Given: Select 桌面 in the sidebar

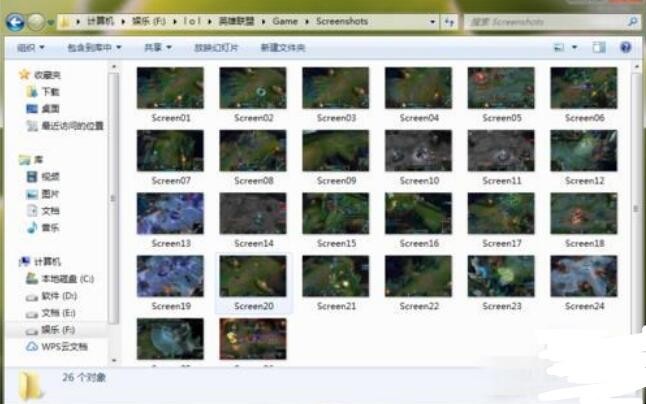Looking at the screenshot, I should coord(50,108).
